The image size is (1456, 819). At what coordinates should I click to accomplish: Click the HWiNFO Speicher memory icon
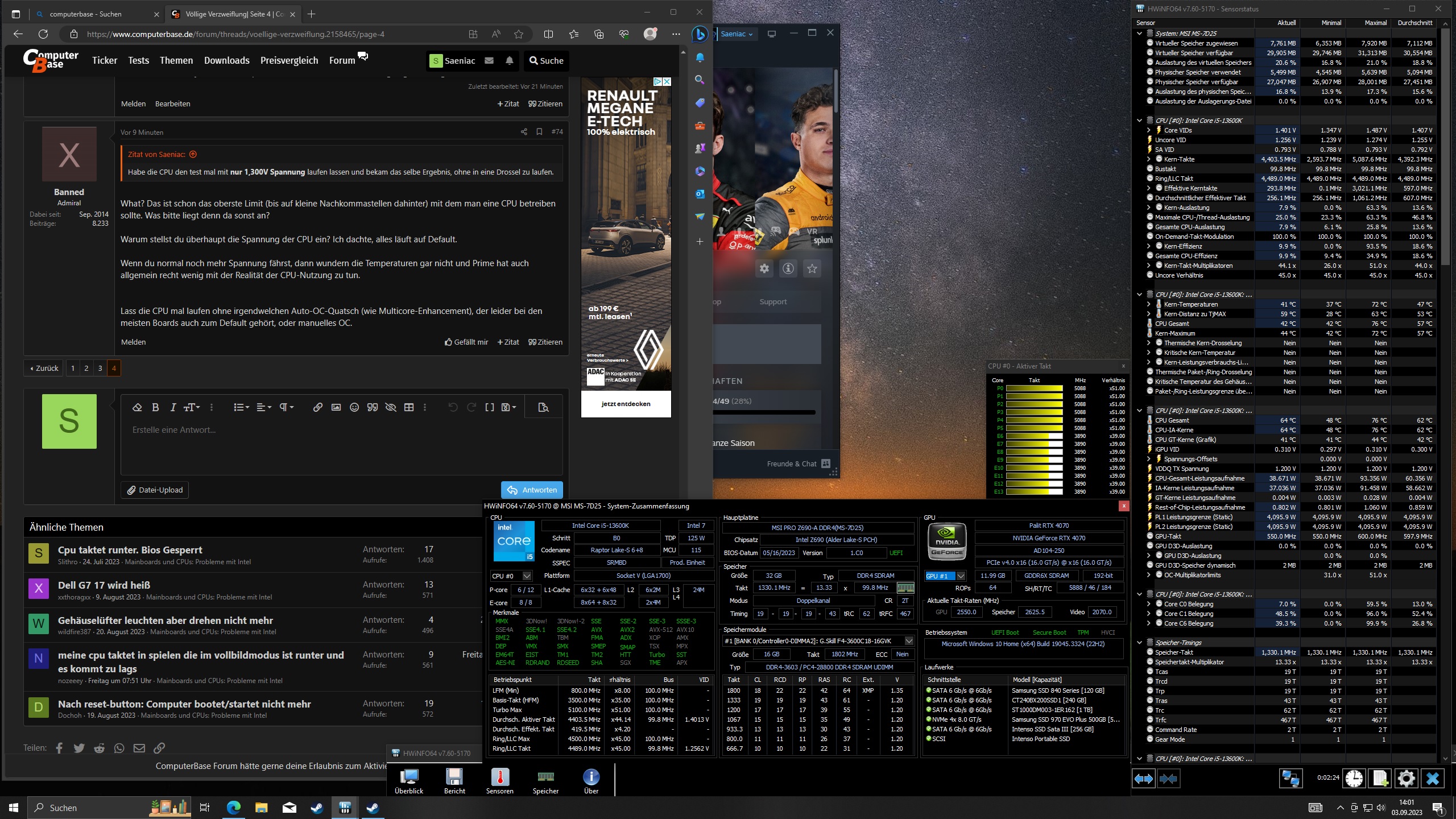click(545, 778)
